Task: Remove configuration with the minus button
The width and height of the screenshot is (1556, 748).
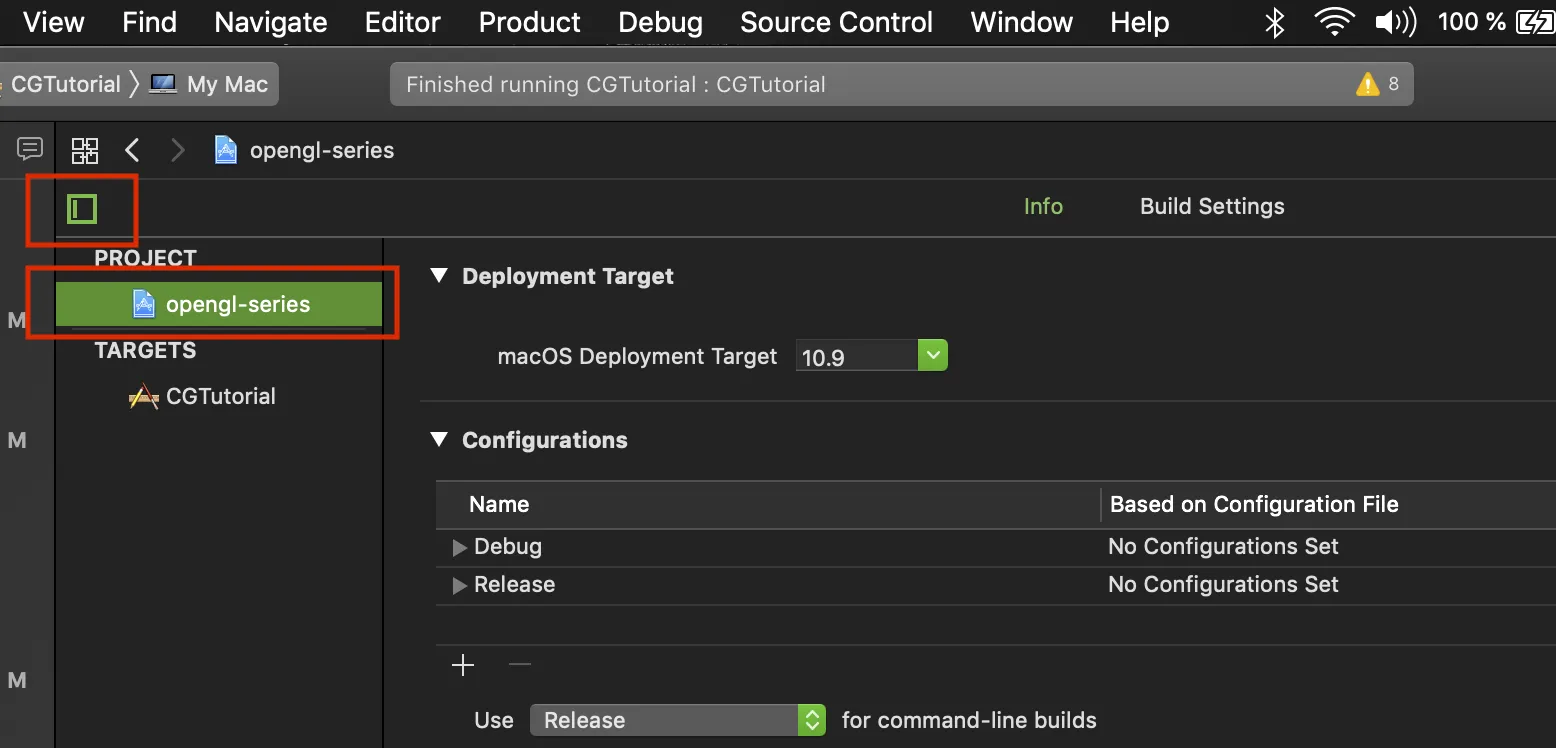Action: [x=520, y=666]
